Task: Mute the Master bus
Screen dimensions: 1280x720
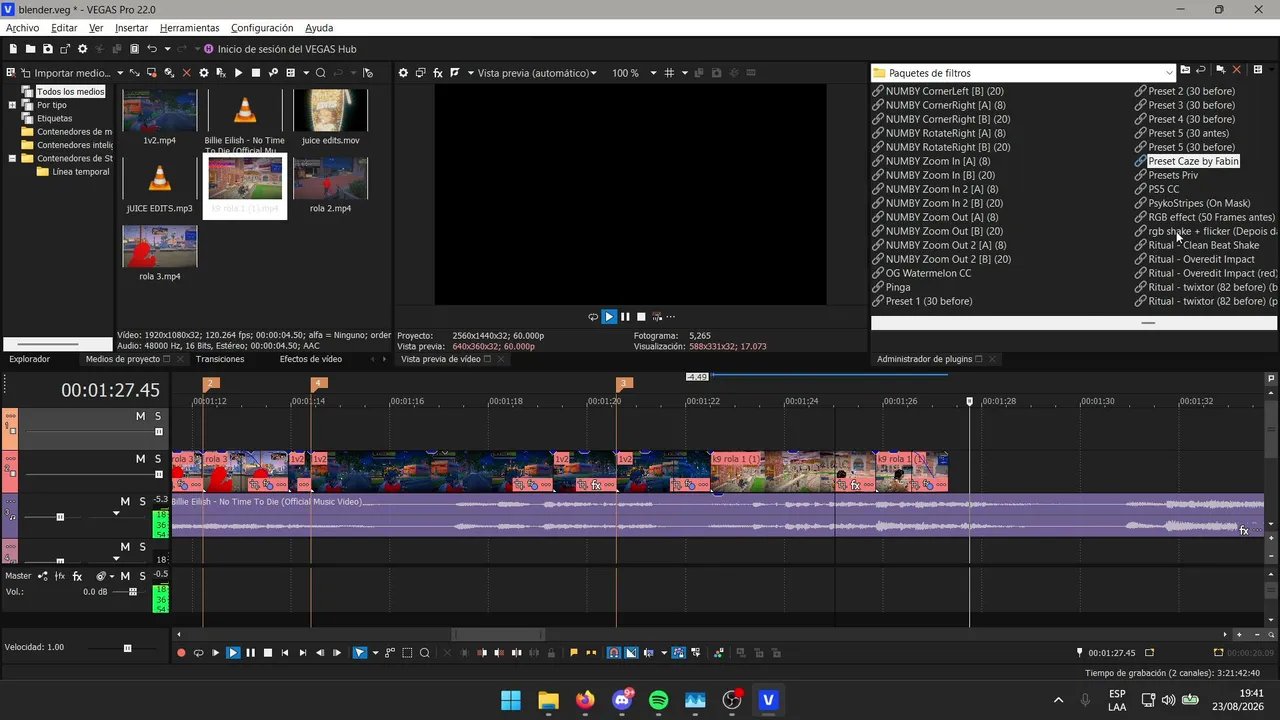Action: point(125,576)
